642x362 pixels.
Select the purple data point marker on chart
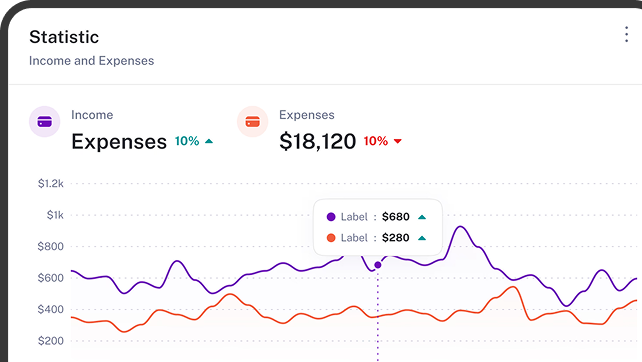click(x=378, y=265)
